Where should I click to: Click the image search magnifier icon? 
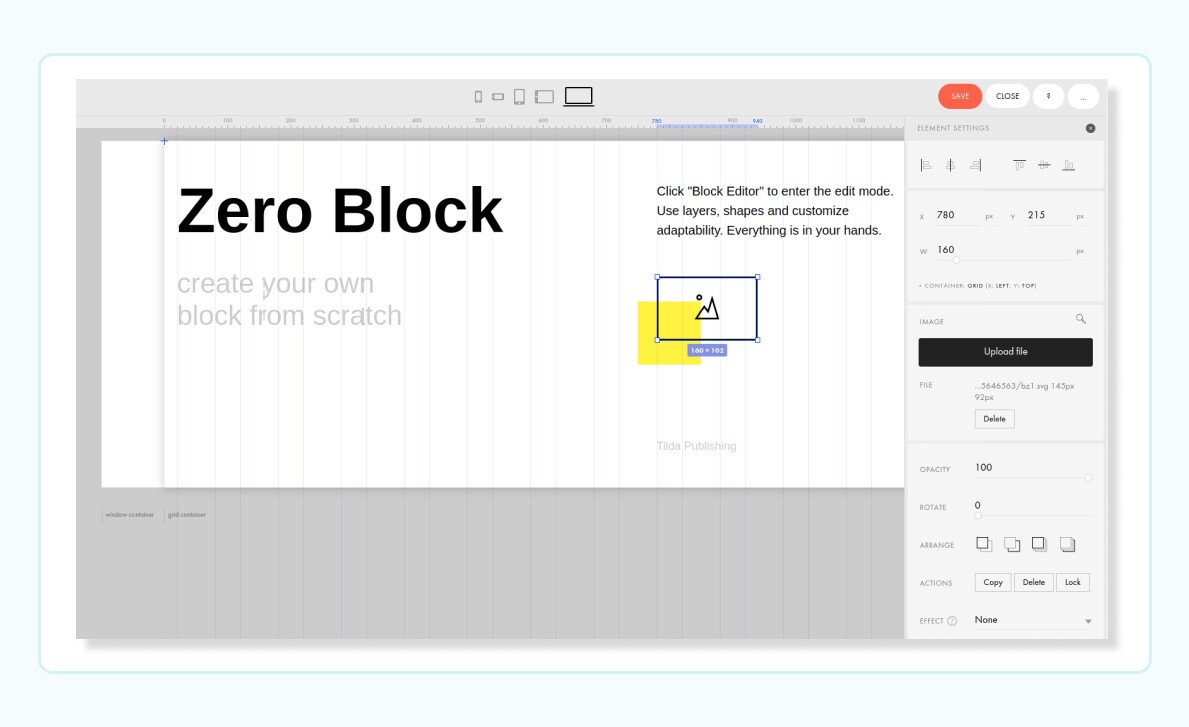click(1081, 319)
